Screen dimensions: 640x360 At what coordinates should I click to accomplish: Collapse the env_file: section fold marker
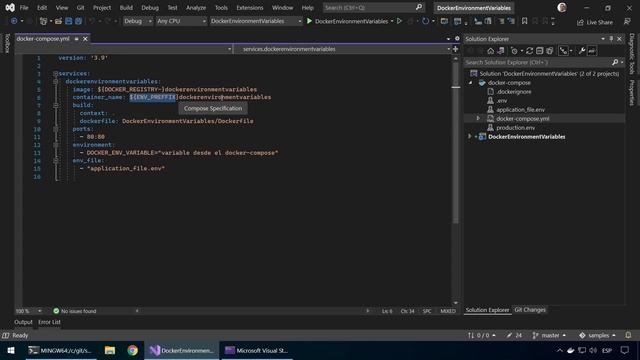[x=56, y=160]
